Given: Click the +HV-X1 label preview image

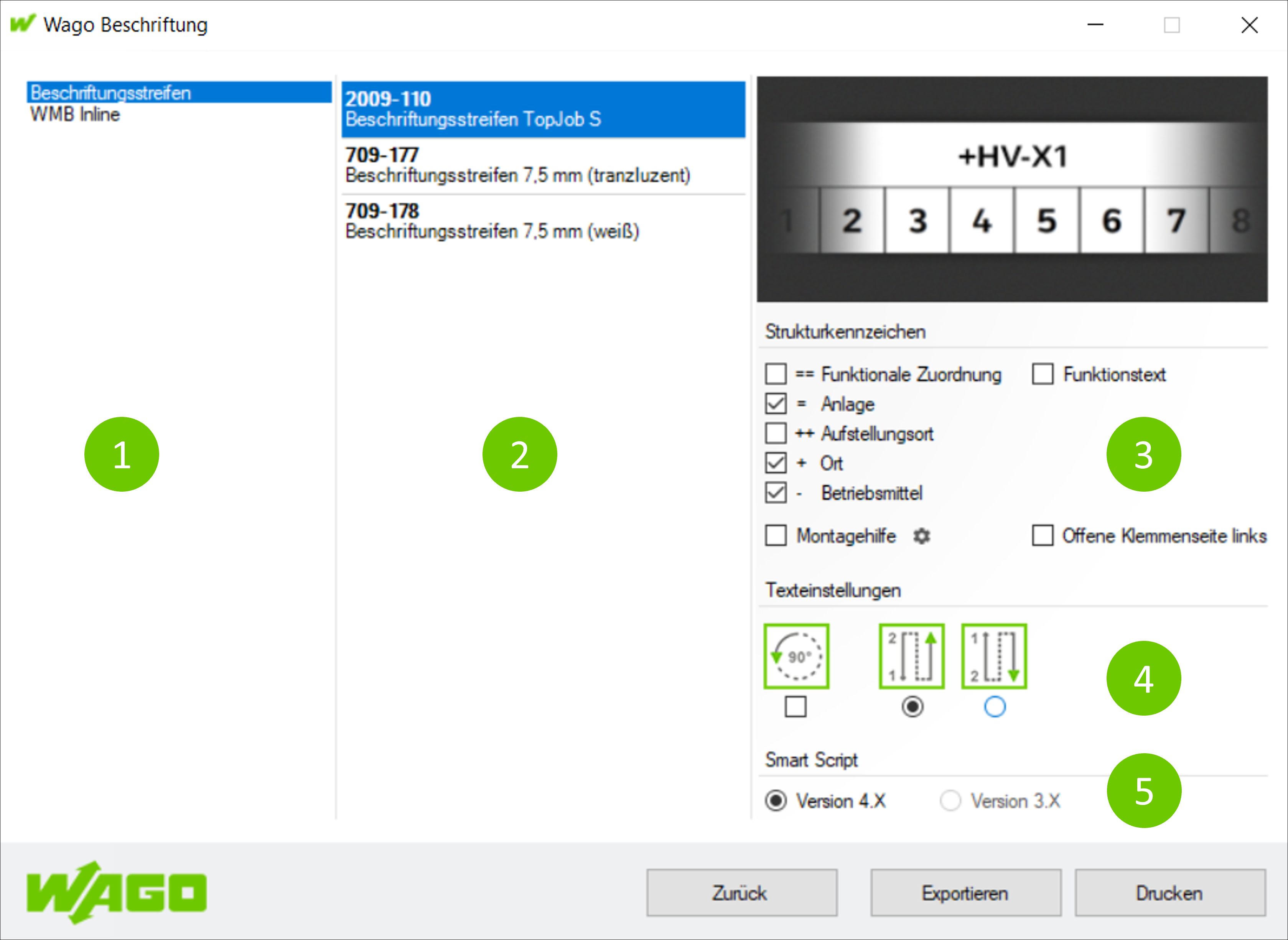Looking at the screenshot, I should 1012,189.
